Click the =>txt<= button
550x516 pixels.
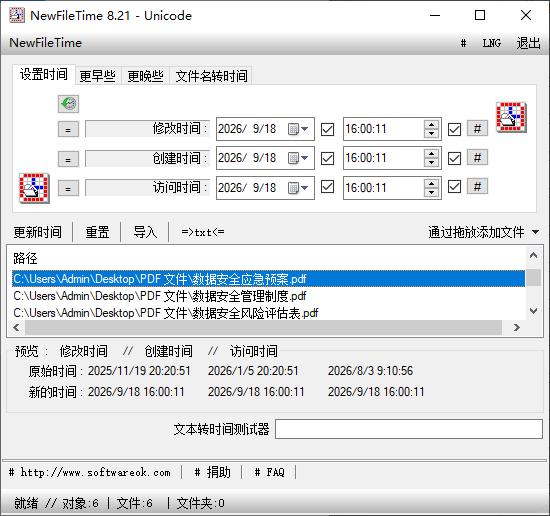click(x=203, y=232)
